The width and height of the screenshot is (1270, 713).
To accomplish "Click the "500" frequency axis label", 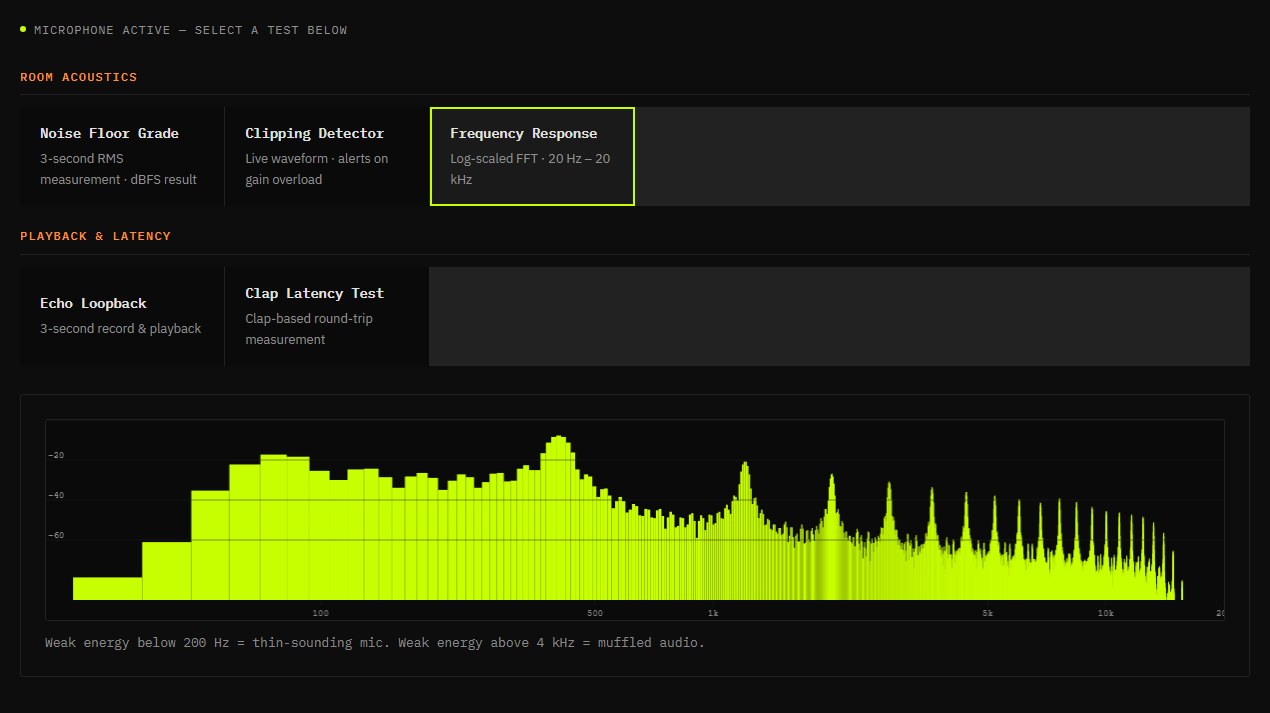I will pyautogui.click(x=595, y=613).
